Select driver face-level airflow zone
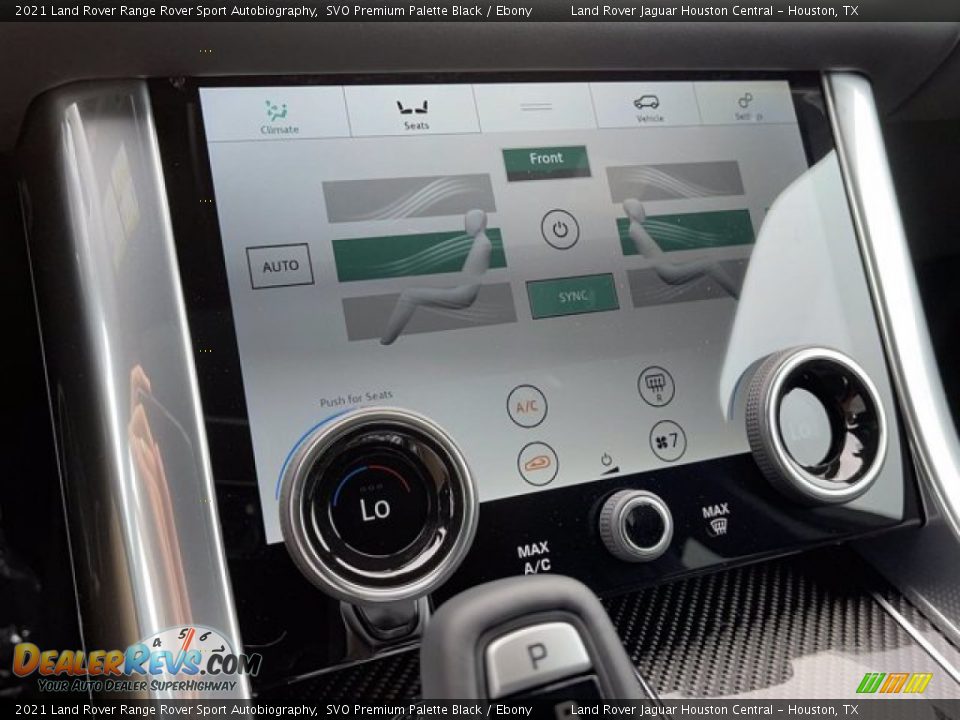The width and height of the screenshot is (960, 720). tap(419, 255)
